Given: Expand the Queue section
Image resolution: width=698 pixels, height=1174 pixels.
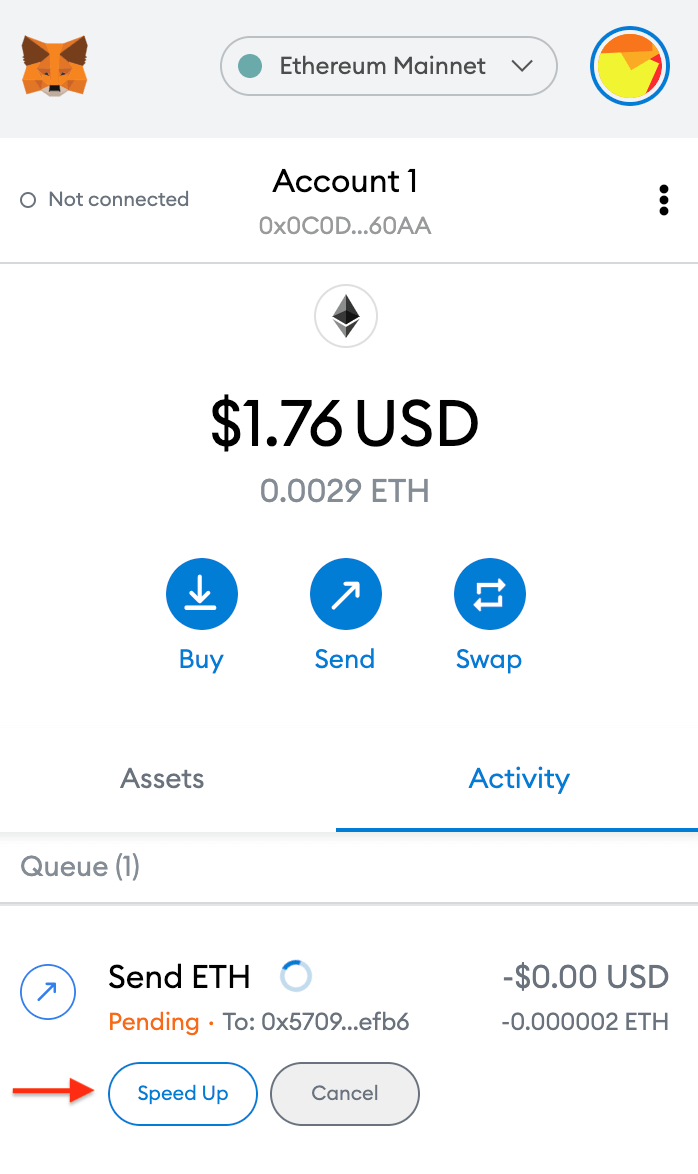Looking at the screenshot, I should [79, 867].
